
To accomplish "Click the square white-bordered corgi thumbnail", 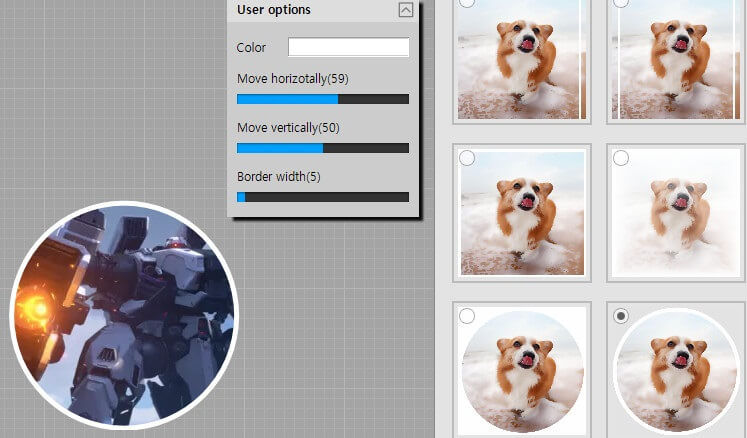I will [521, 214].
